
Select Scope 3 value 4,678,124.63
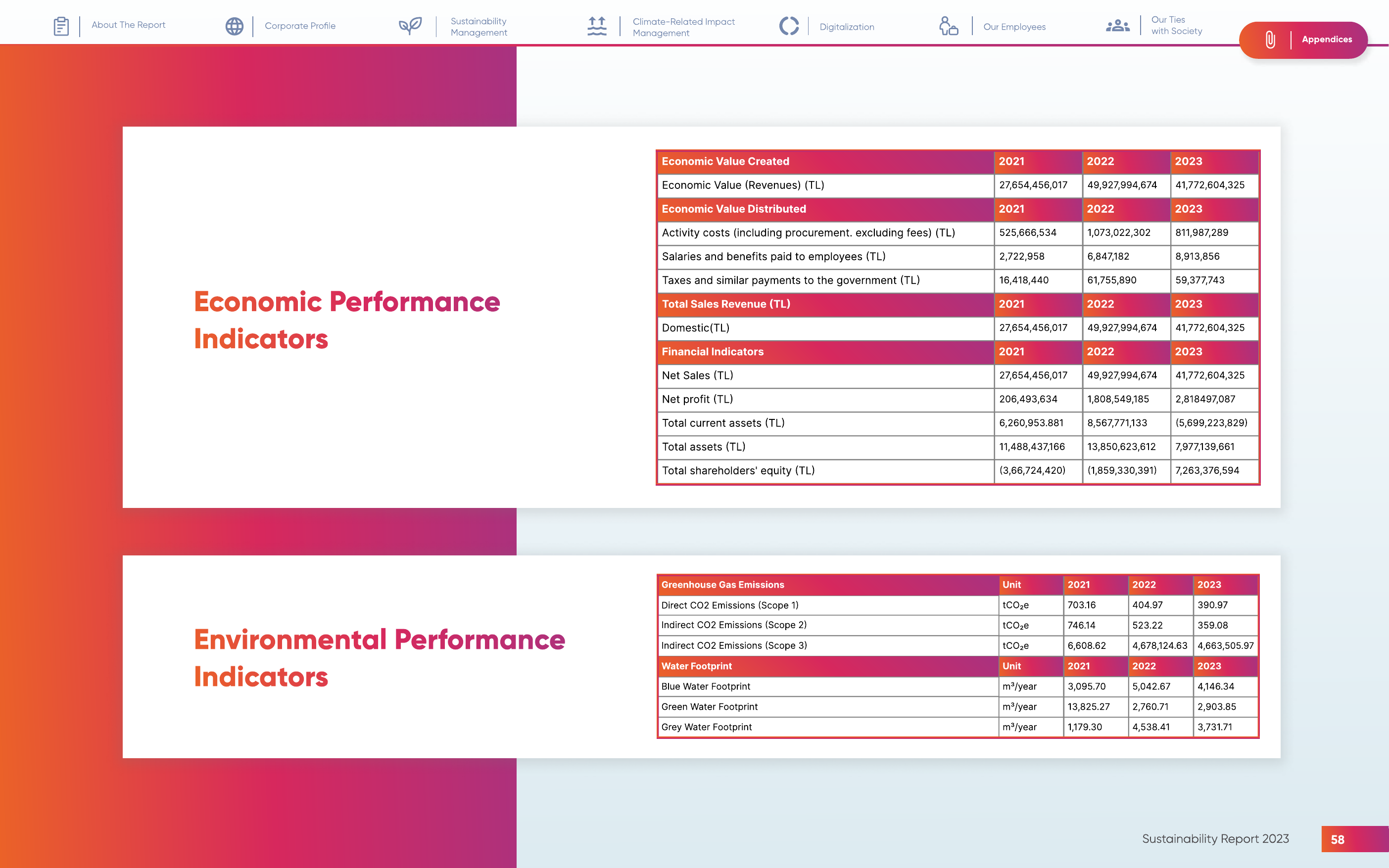1159,645
